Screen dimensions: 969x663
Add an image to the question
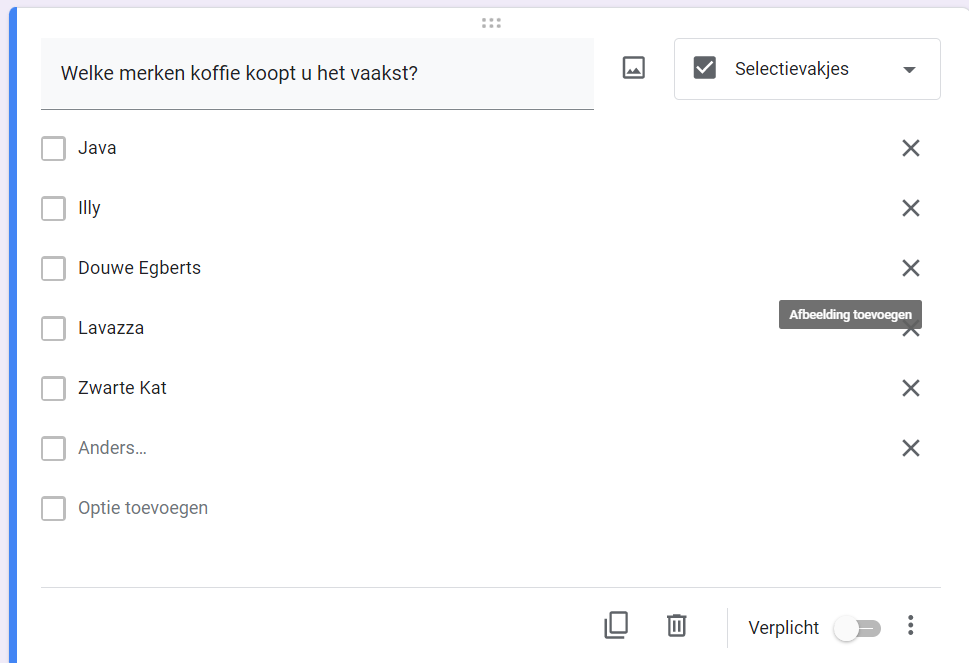(x=633, y=68)
